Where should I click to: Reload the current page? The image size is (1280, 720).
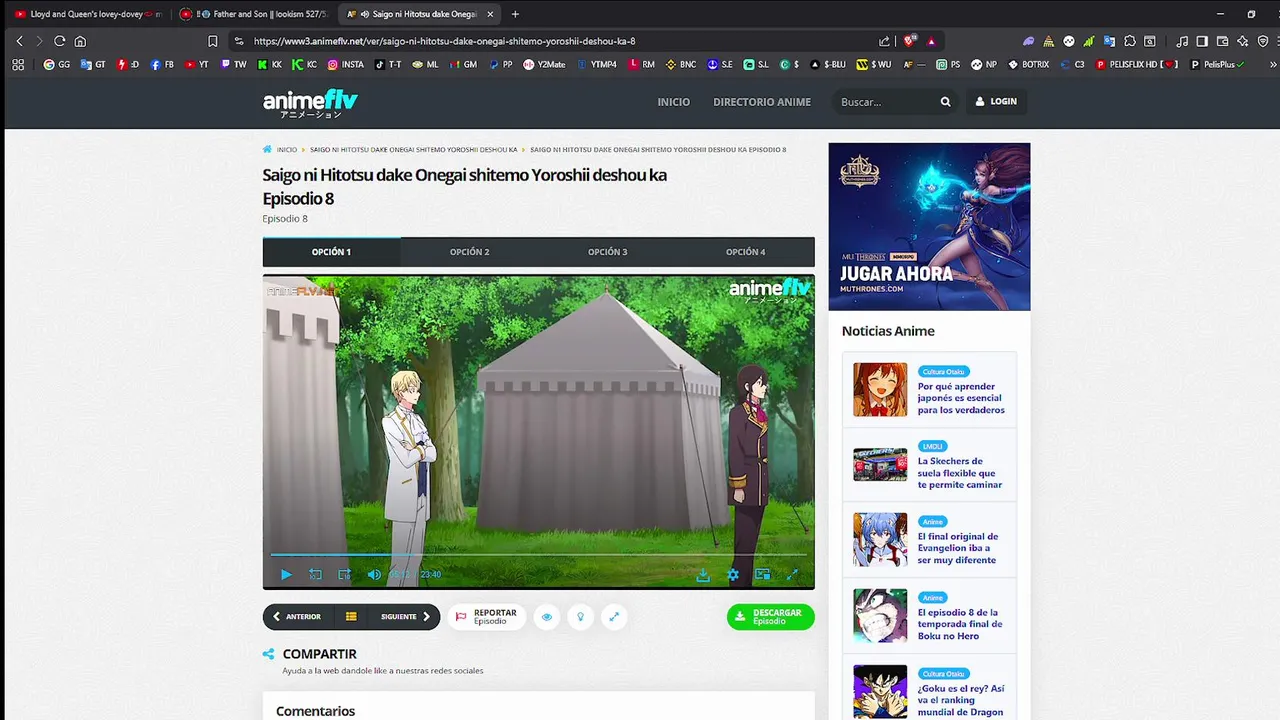(x=59, y=41)
